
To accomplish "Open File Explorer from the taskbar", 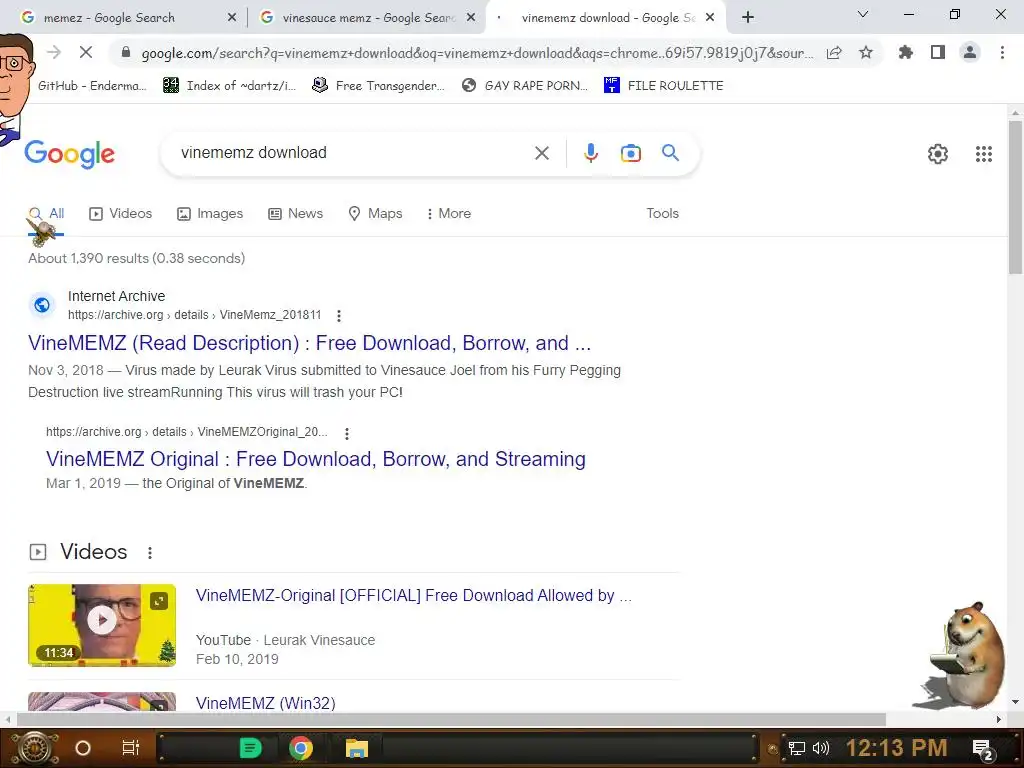I will [357, 748].
